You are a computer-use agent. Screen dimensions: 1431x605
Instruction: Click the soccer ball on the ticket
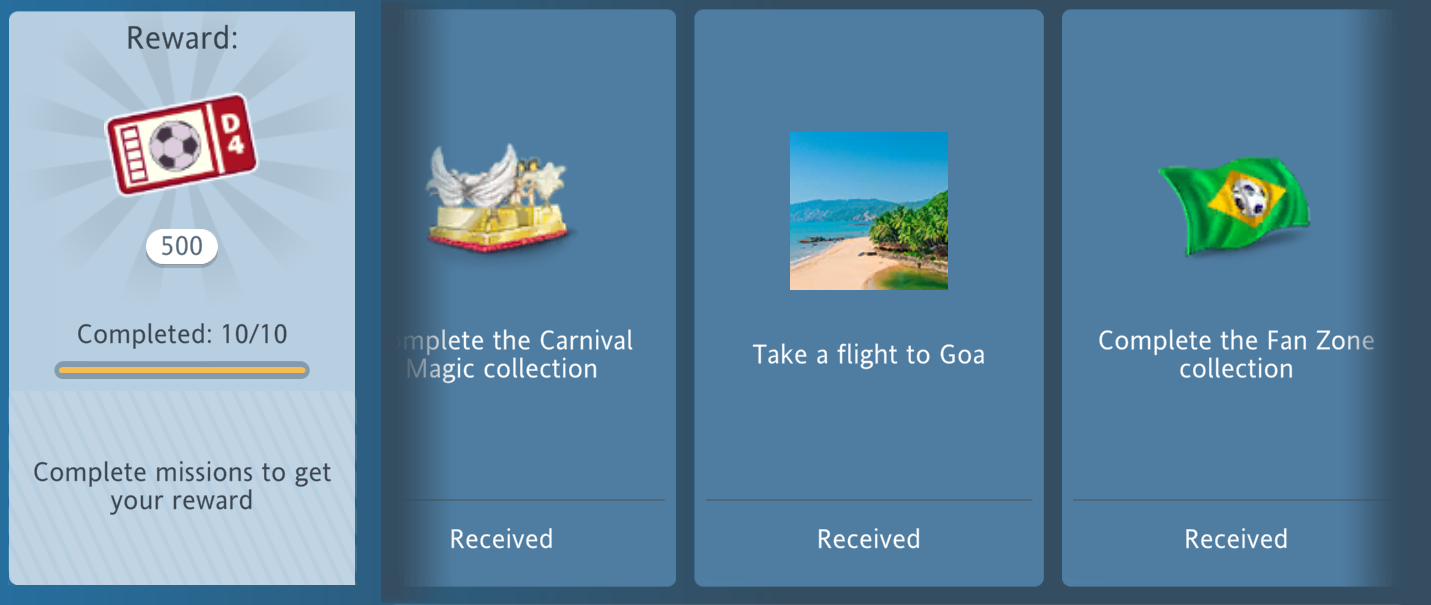coord(175,146)
